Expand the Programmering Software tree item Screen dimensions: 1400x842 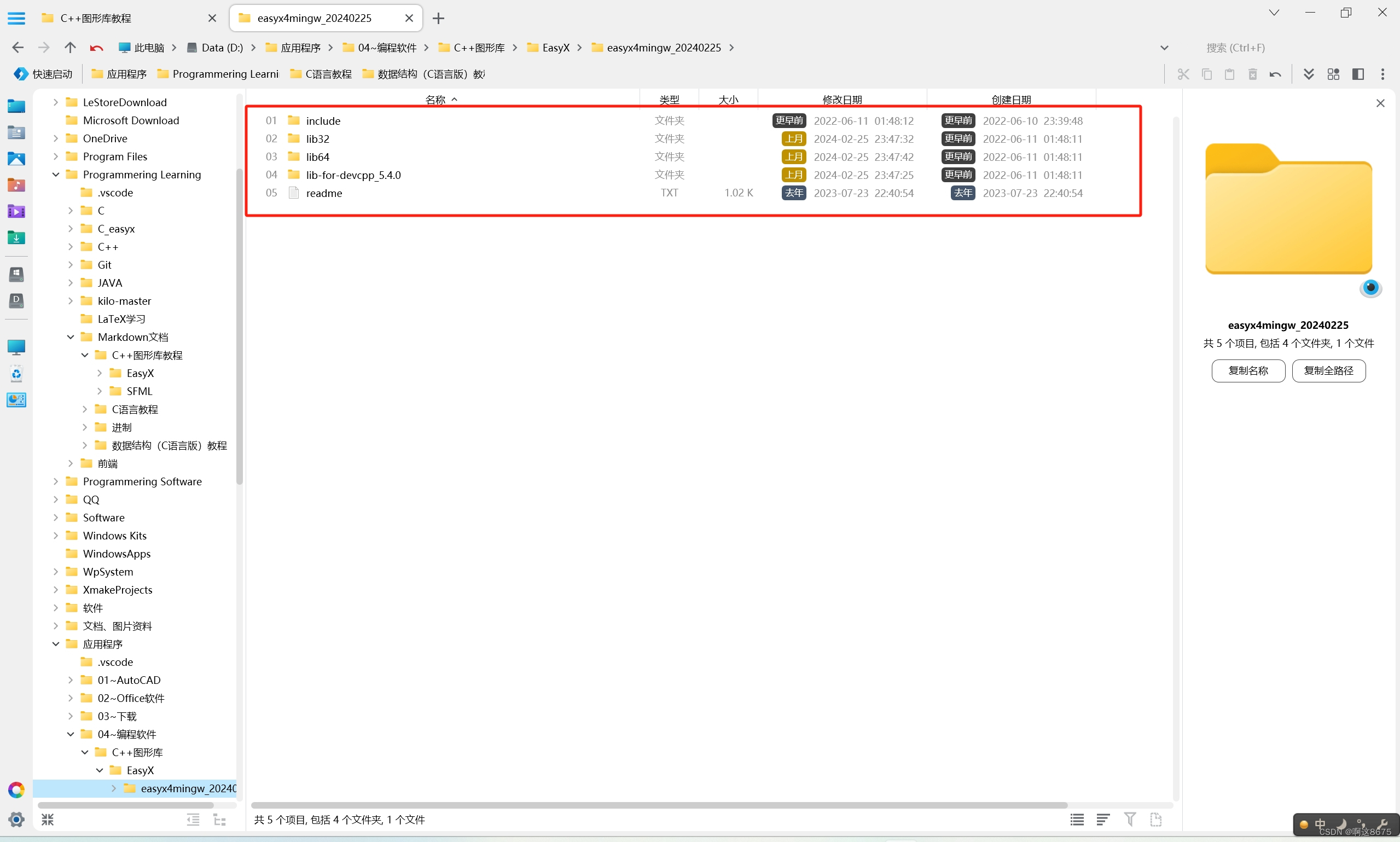point(55,480)
